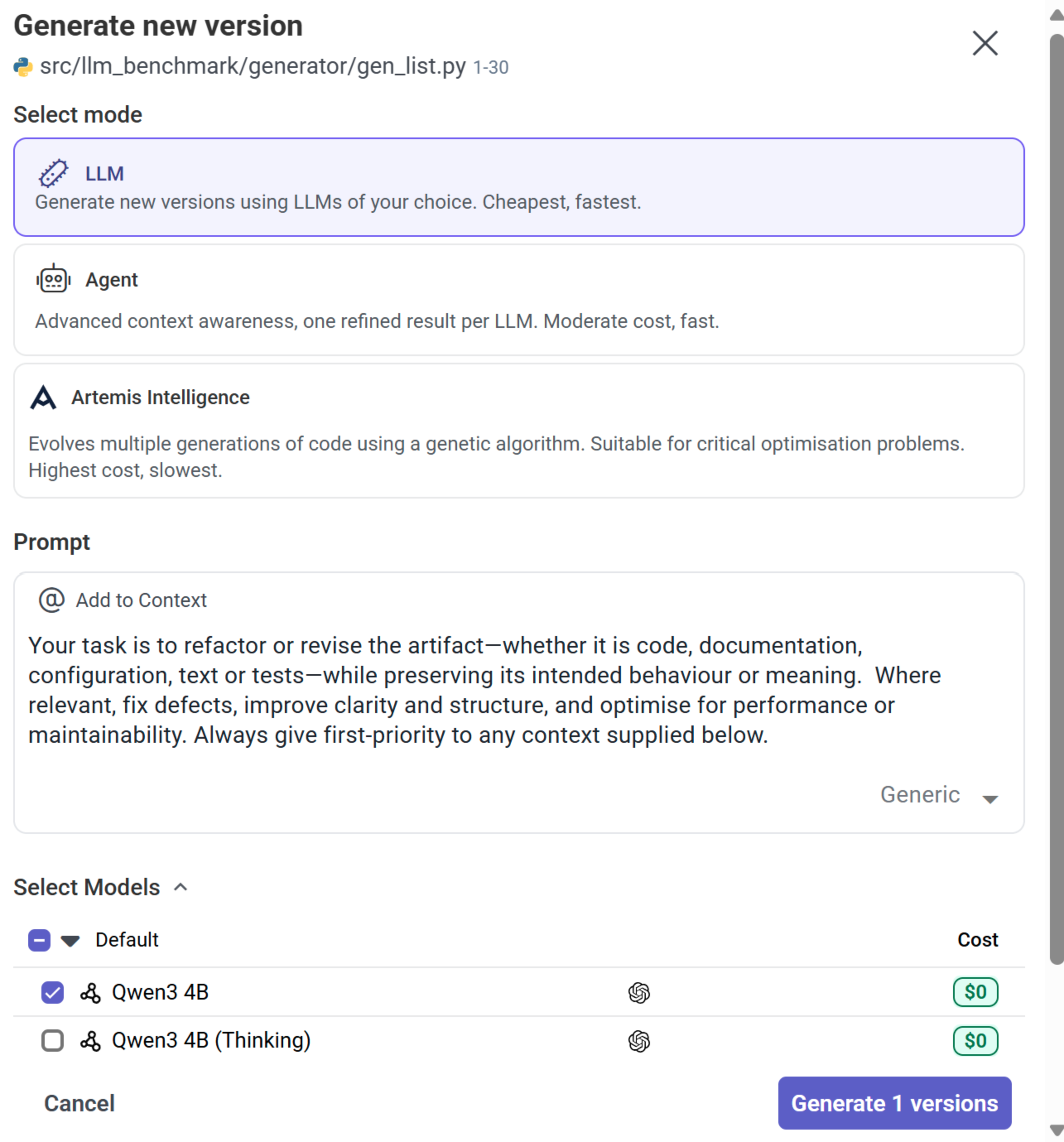Click the provider network icon next to Qwen3 4B
This screenshot has height=1142, width=1064.
pyautogui.click(x=90, y=993)
